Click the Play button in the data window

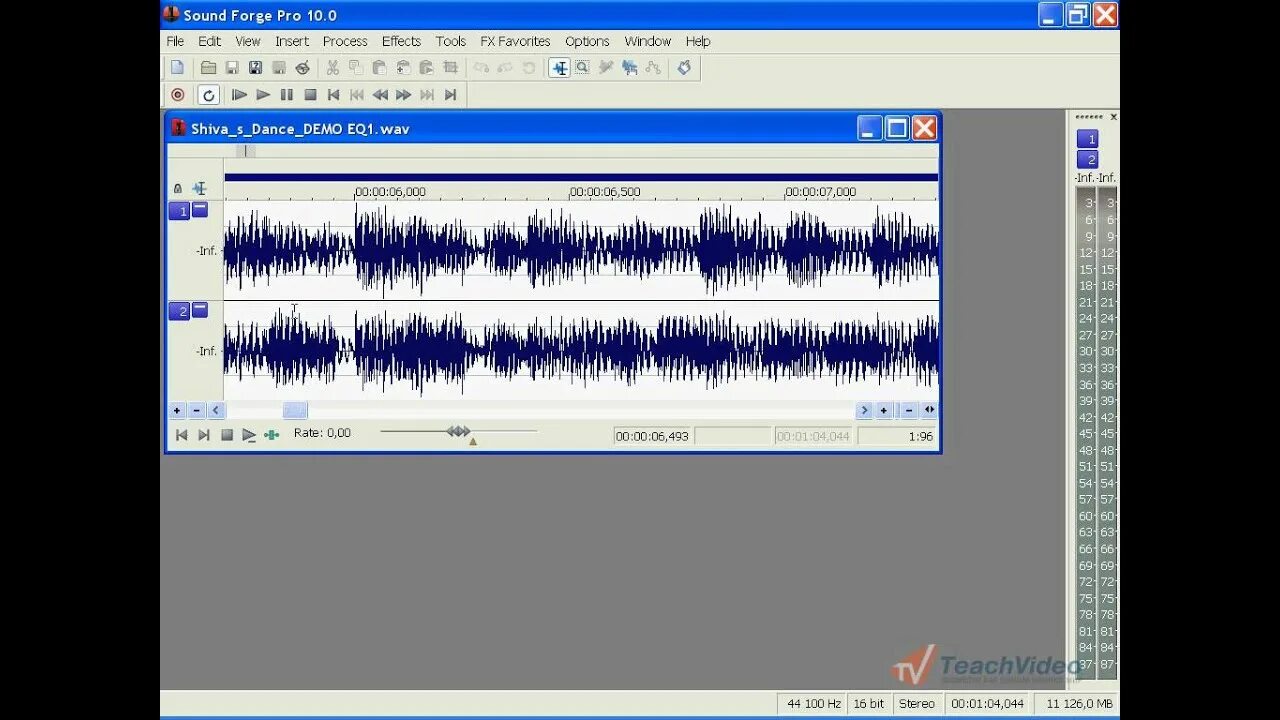[x=249, y=435]
